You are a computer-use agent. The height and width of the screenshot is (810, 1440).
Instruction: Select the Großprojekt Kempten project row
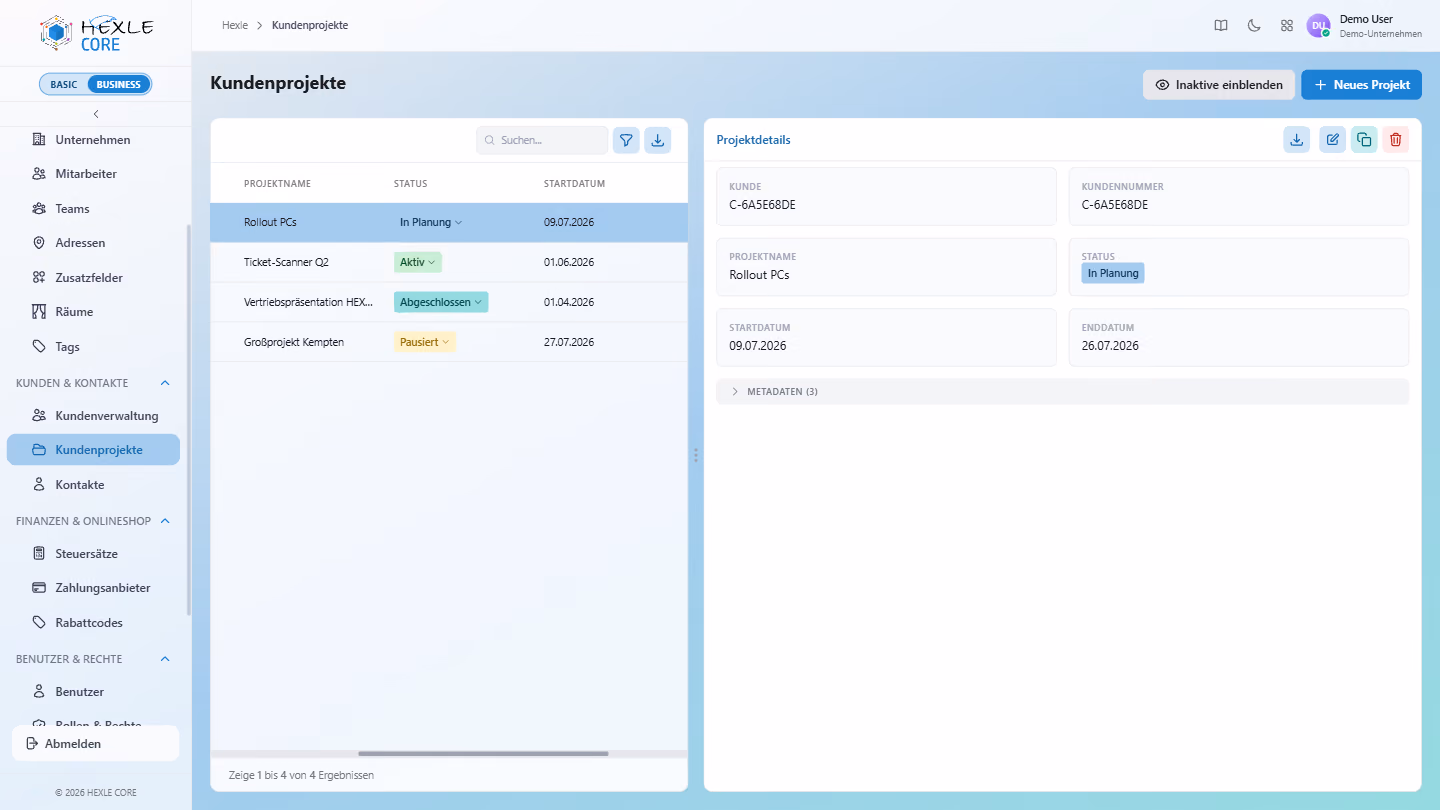click(449, 342)
